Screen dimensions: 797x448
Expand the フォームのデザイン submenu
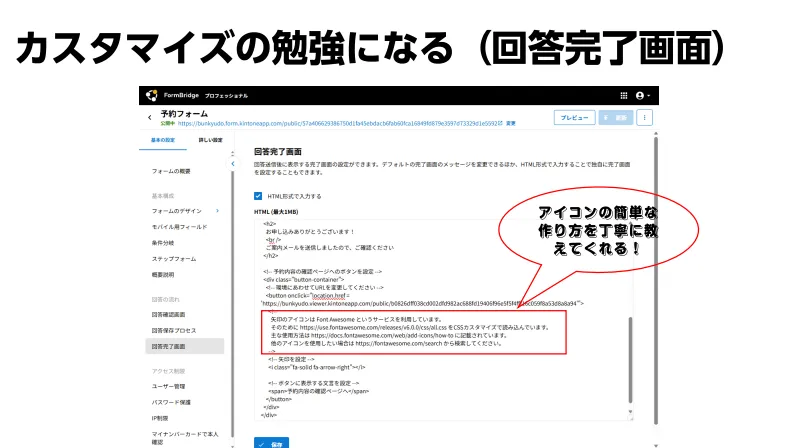(x=217, y=211)
